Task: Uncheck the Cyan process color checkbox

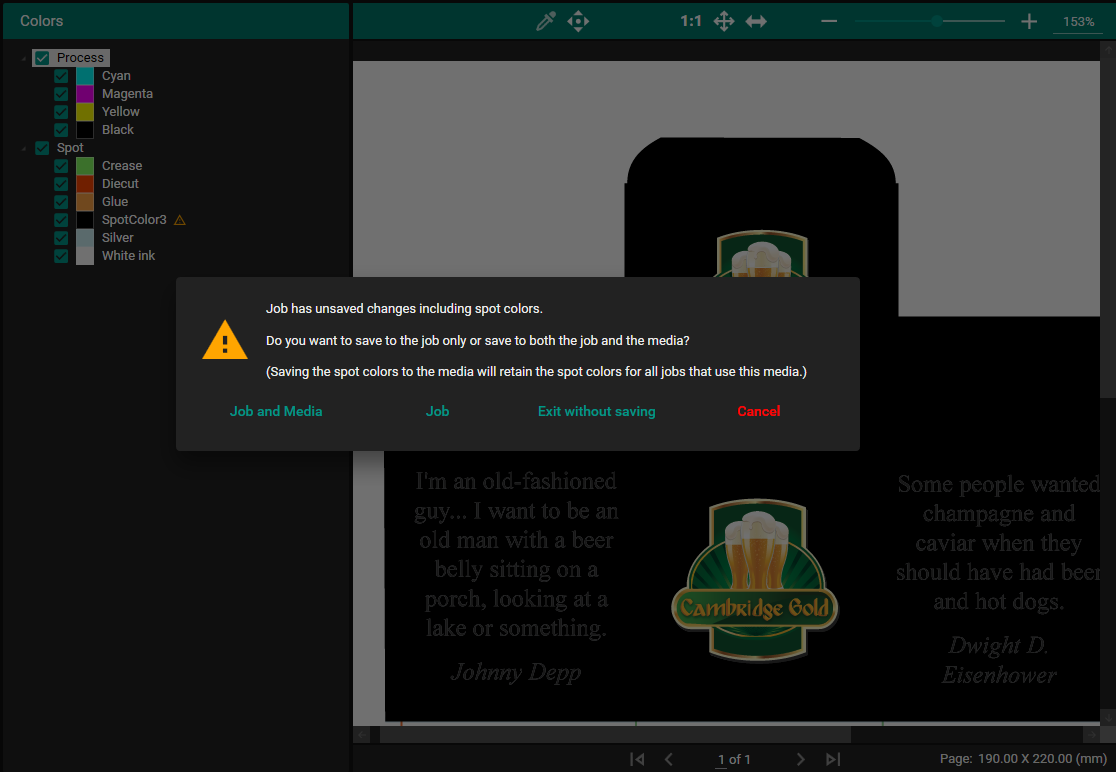Action: (62, 76)
